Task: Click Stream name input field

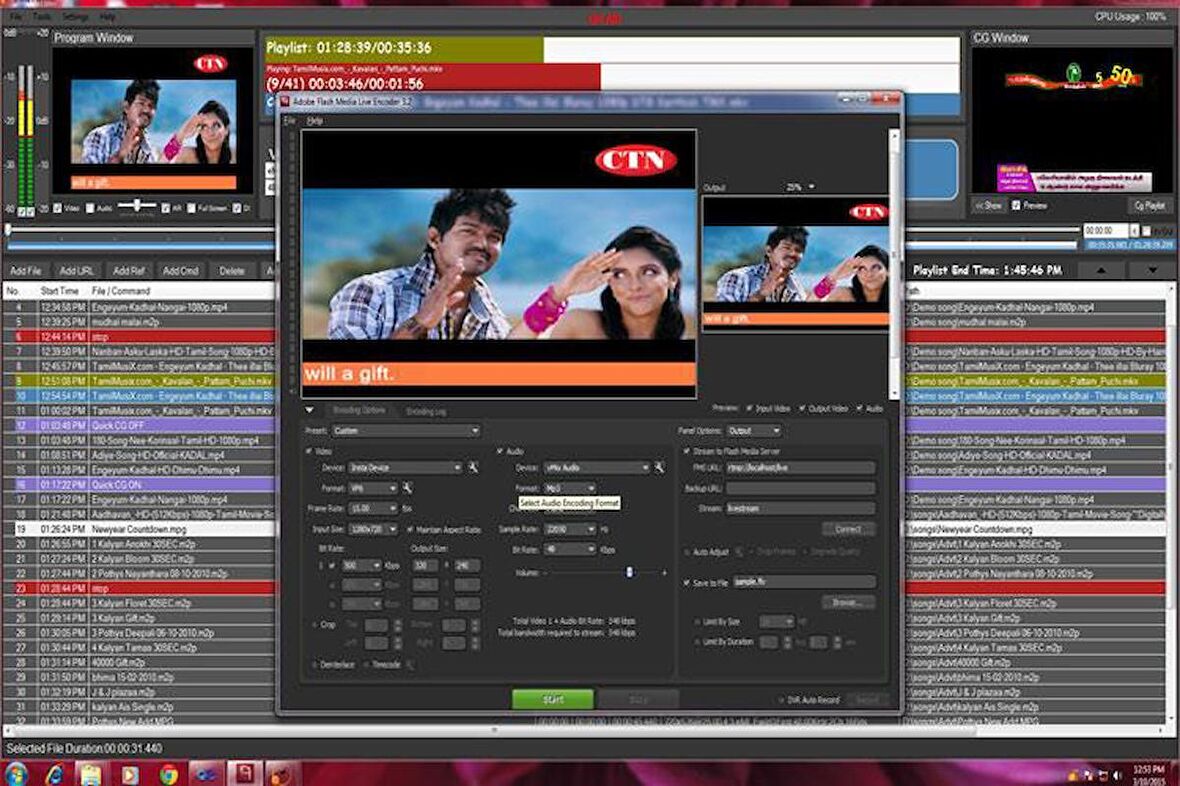Action: (x=801, y=509)
